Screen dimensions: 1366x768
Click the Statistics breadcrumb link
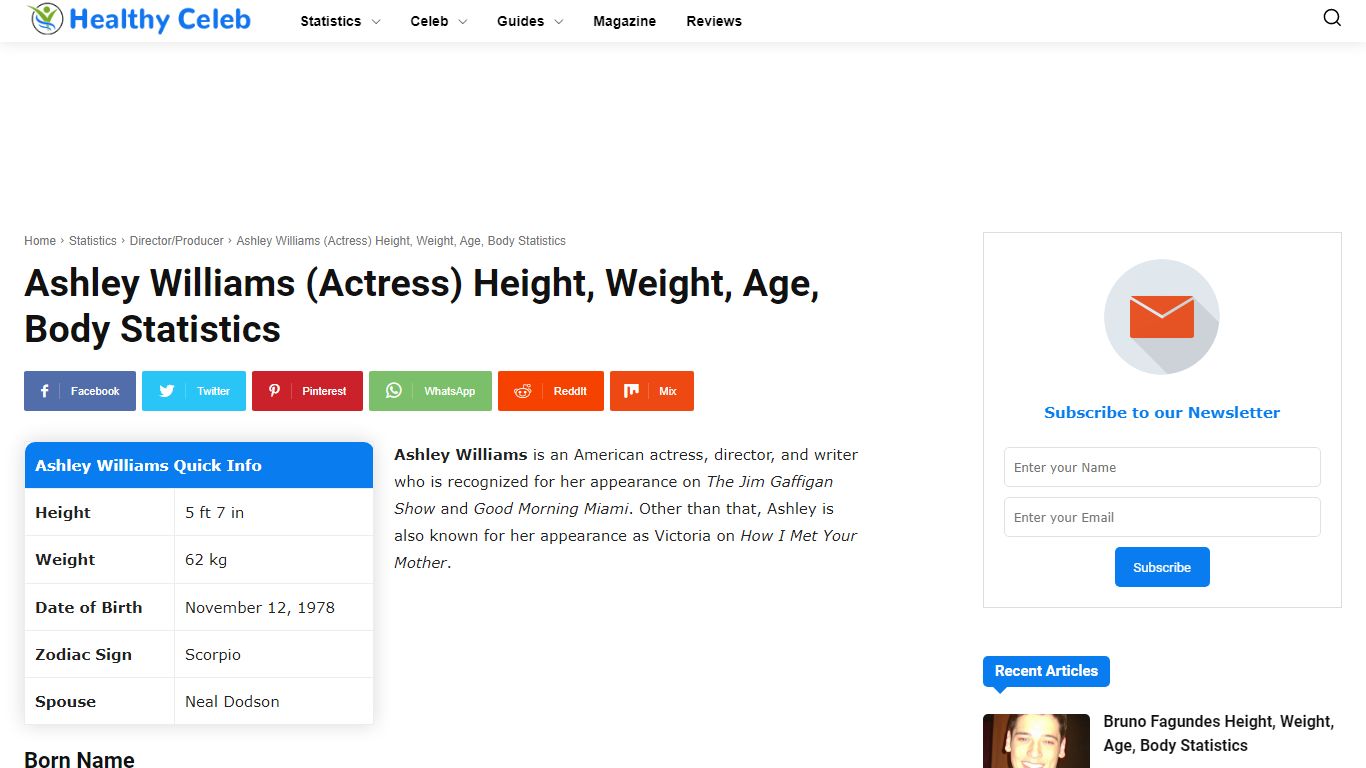(x=93, y=241)
